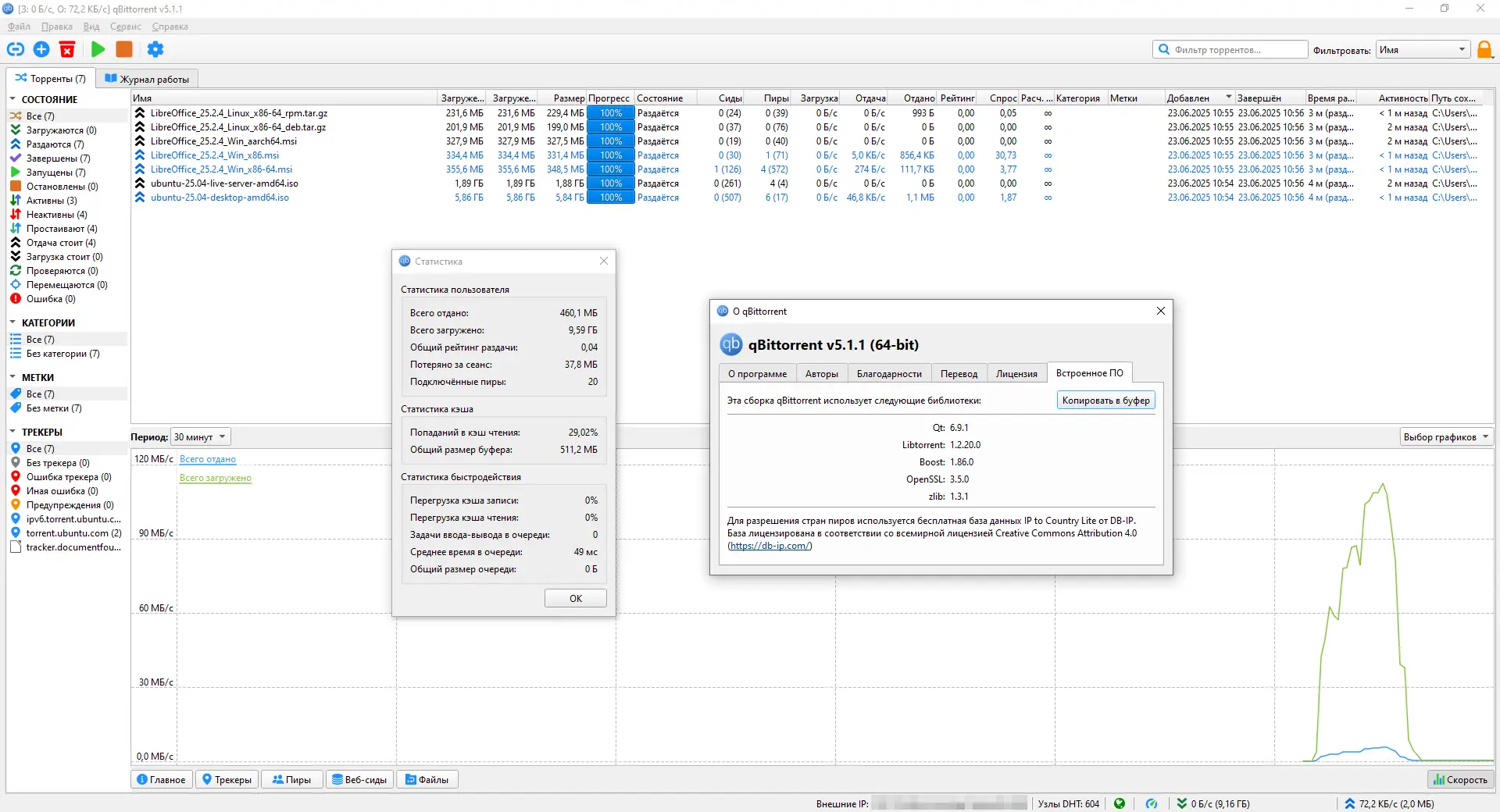The width and height of the screenshot is (1500, 812).
Task: Collapse the КАТЕГОРИИ sidebar section
Action: [x=12, y=322]
